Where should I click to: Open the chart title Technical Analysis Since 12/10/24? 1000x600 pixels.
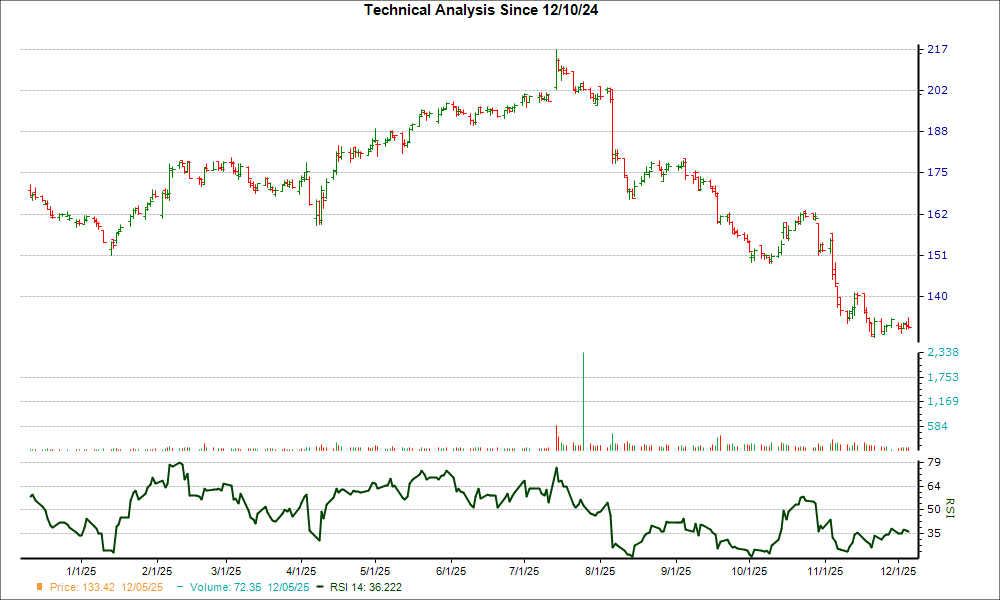(483, 10)
